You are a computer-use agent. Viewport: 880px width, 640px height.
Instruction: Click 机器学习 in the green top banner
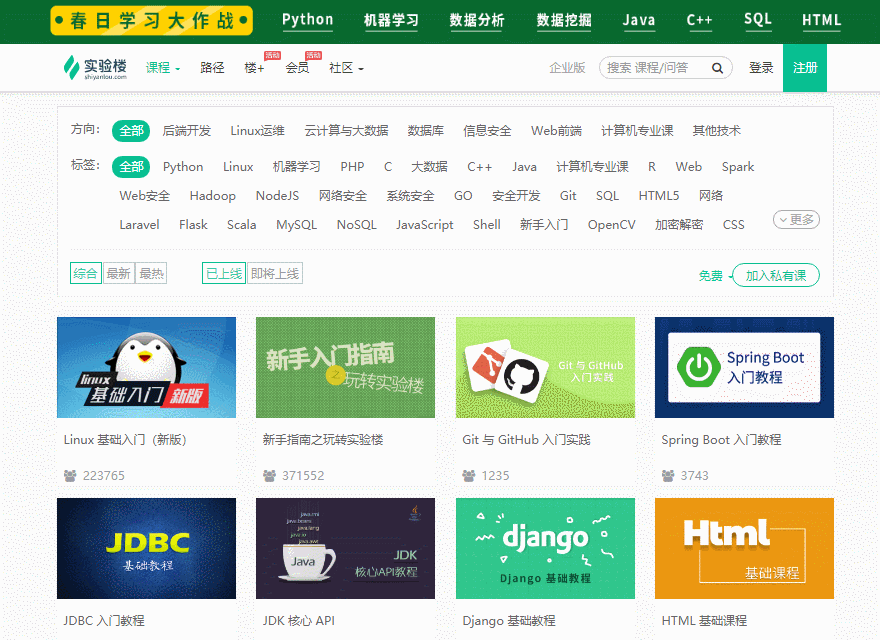391,20
